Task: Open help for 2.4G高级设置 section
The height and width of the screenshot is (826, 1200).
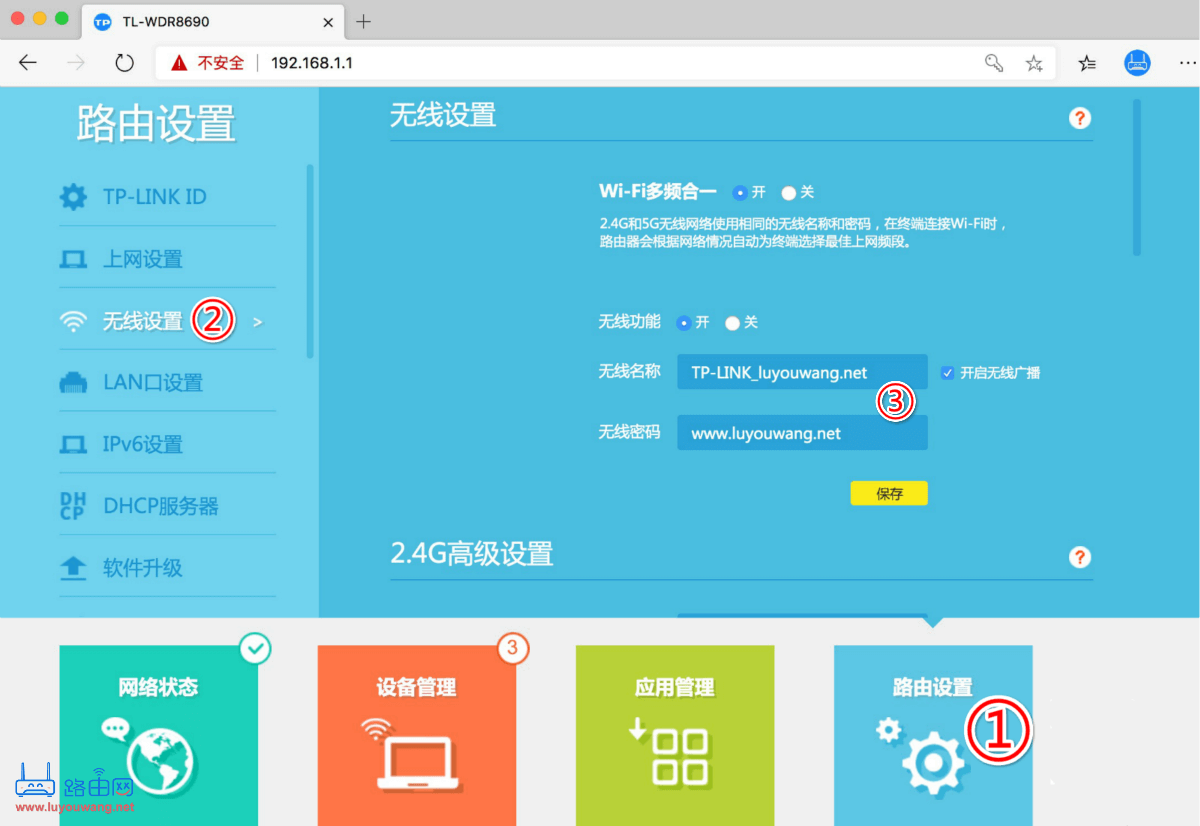Action: 1080,557
